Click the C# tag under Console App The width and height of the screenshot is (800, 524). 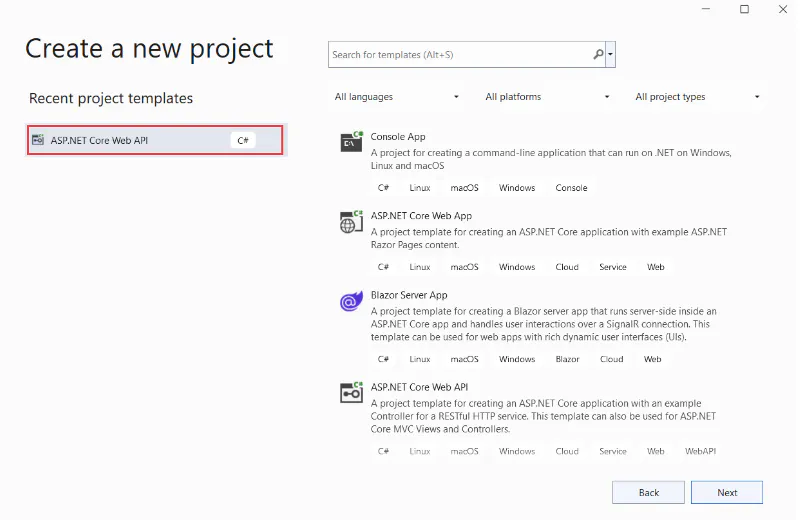(x=383, y=188)
